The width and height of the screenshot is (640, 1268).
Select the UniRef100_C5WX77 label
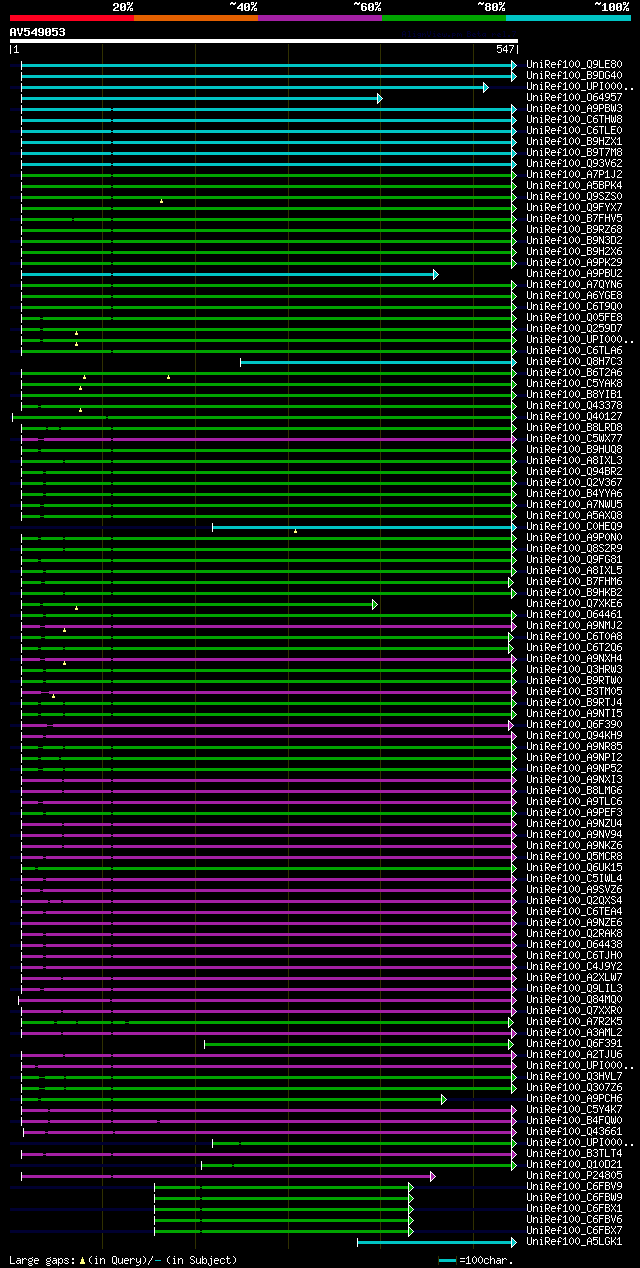click(574, 438)
